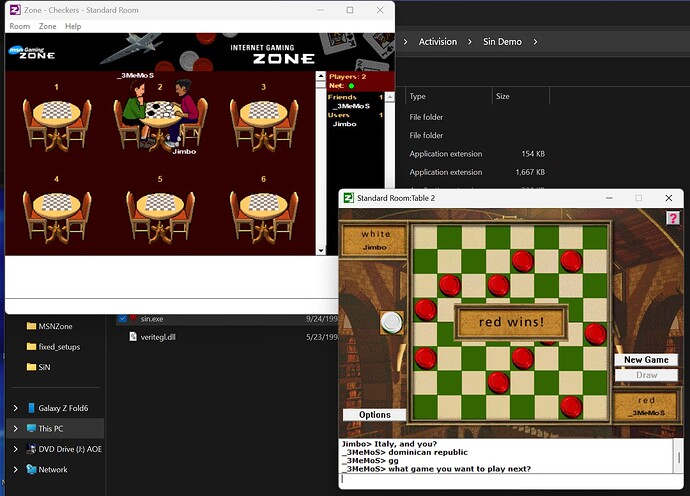Expand This PC tree node
Viewport: 690px width, 496px height.
[x=15, y=428]
